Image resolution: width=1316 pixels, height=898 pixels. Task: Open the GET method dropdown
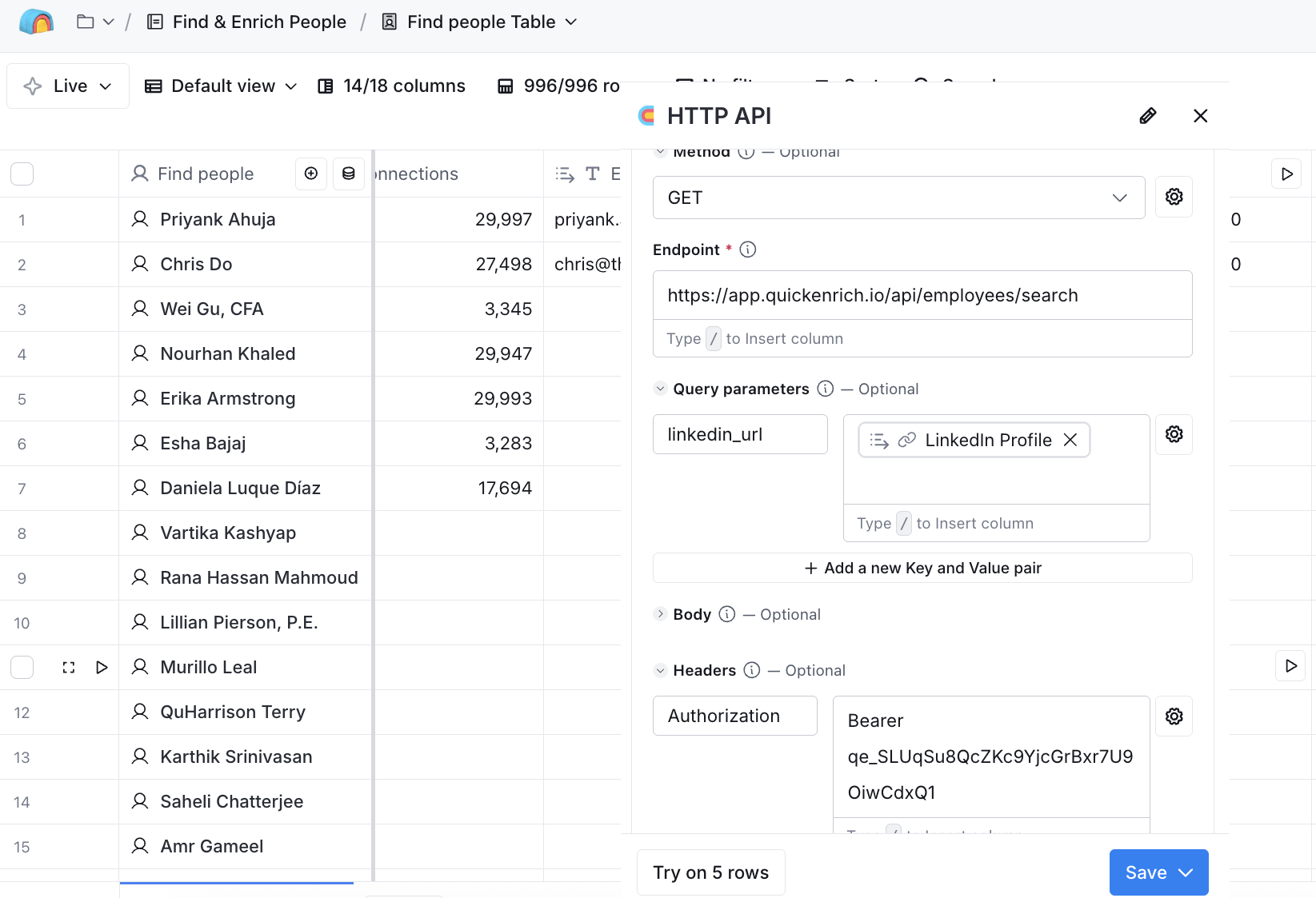898,198
